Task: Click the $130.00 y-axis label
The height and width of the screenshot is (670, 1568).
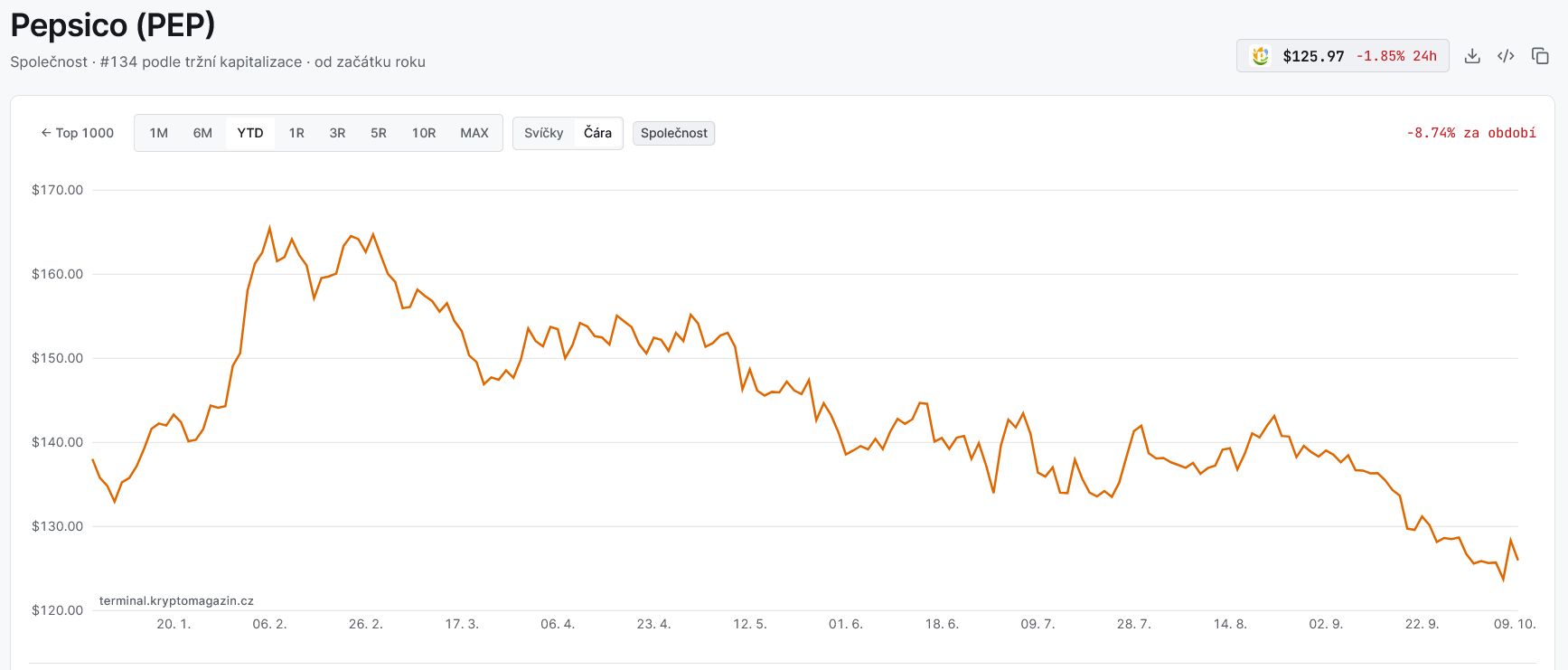Action: coord(57,526)
